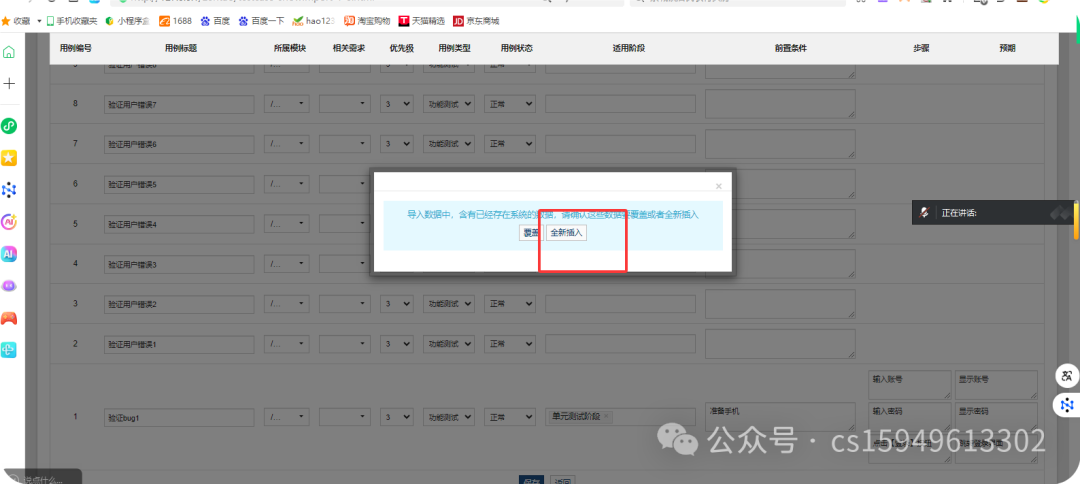
Task: Click the blue network floating icon on right edge
Action: 1068,405
